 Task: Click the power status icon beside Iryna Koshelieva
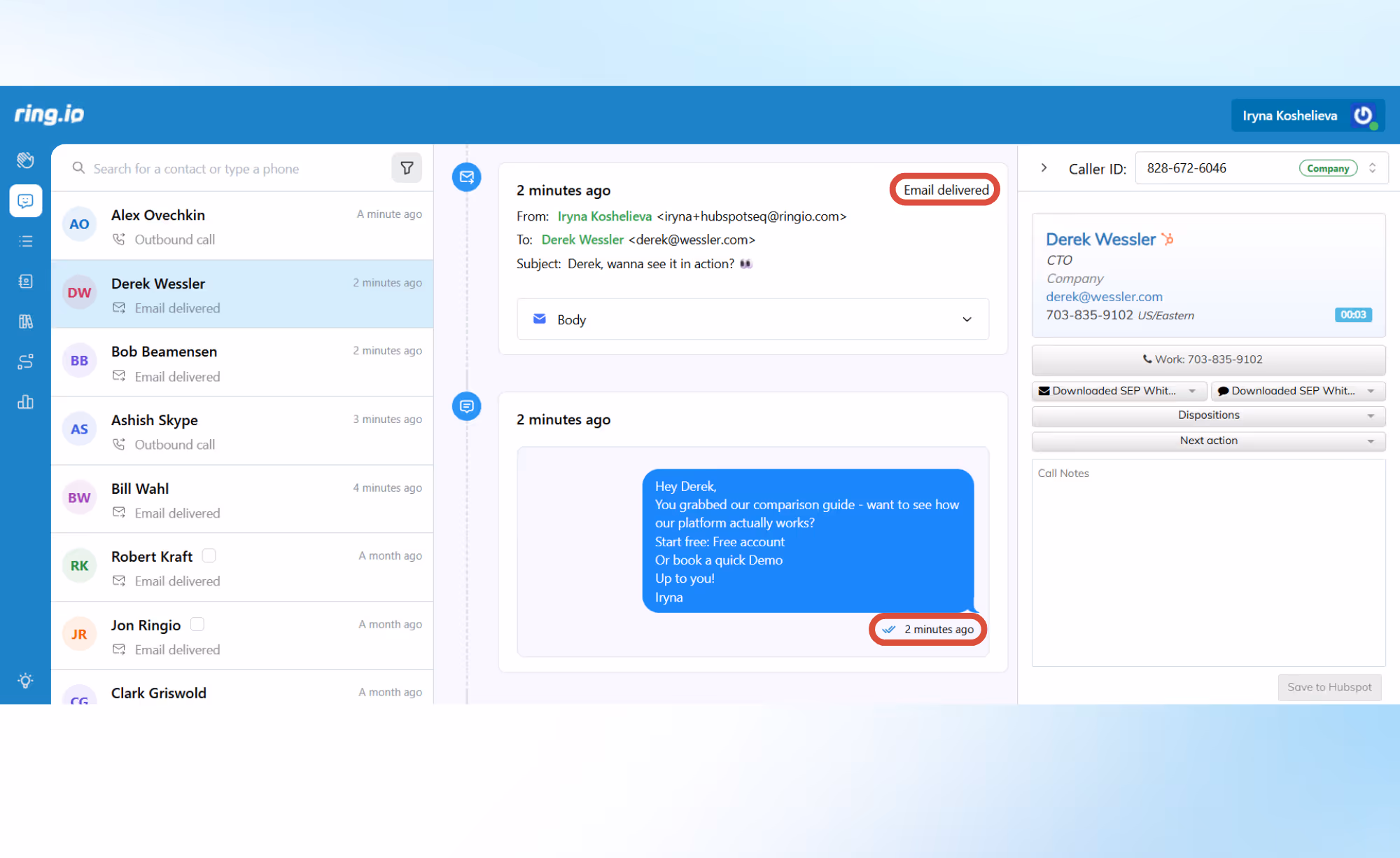[x=1364, y=116]
